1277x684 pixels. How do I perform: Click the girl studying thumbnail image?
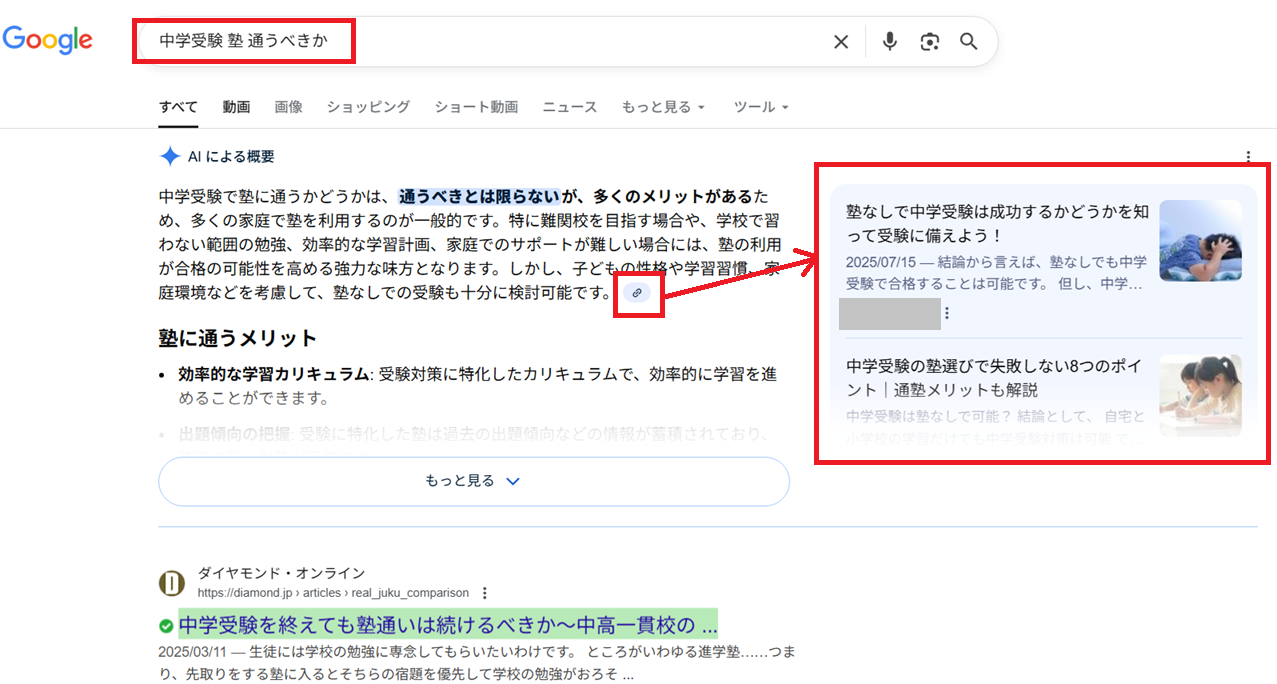1200,395
